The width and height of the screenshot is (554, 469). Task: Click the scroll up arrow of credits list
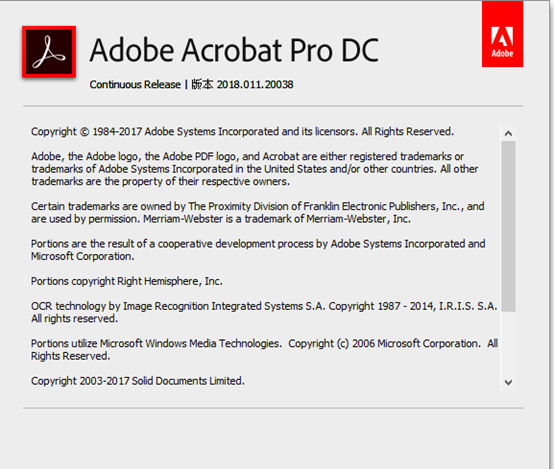(508, 133)
